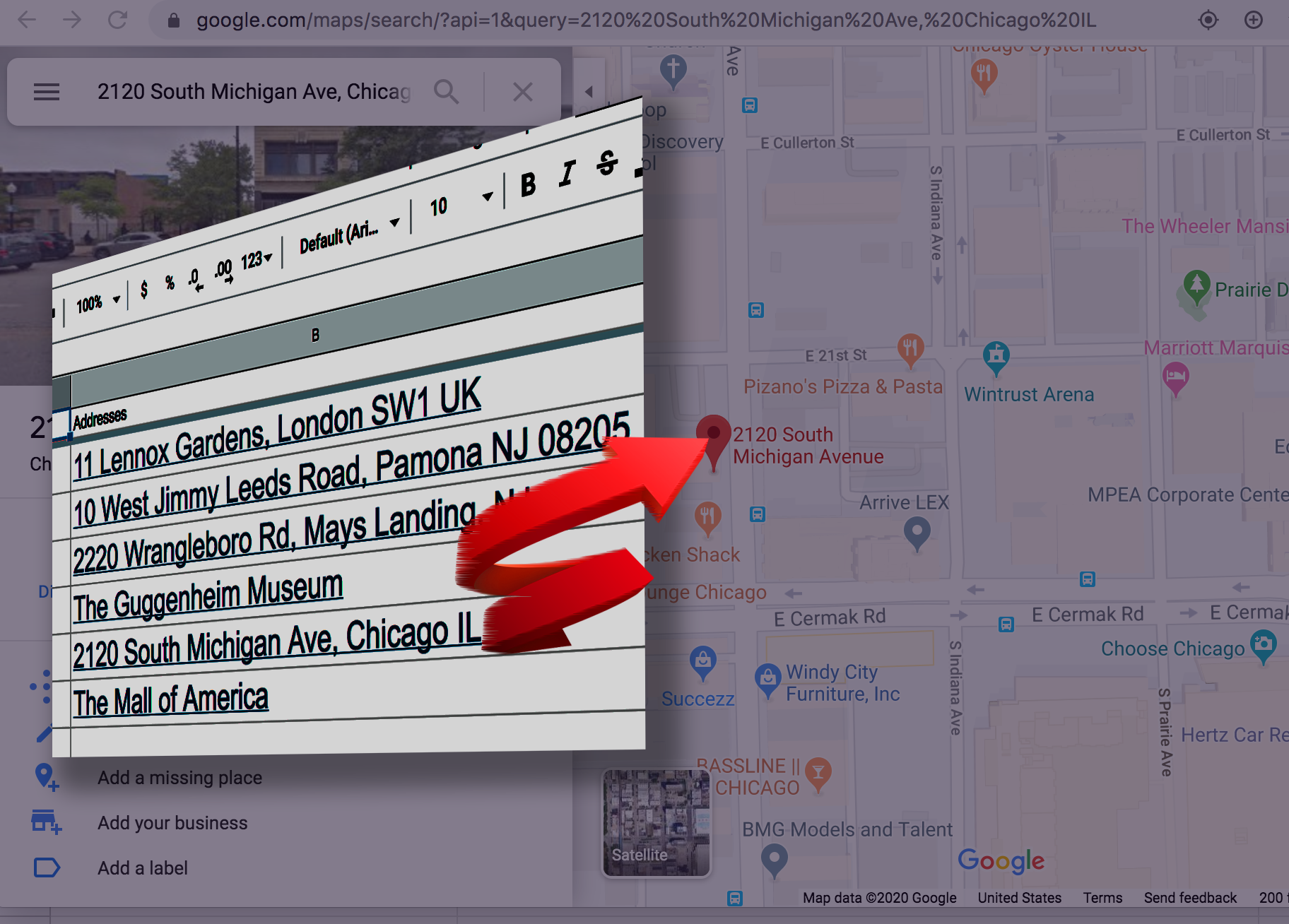Open link 2220 Wrangleboro Rd, Mays Landing
The image size is (1289, 924).
(276, 537)
